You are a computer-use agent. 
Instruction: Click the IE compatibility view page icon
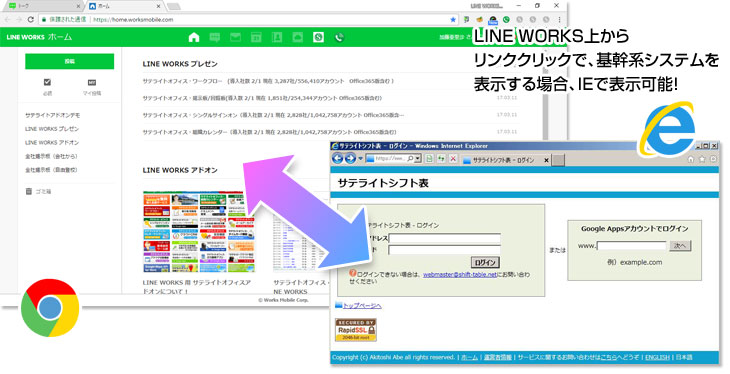click(x=429, y=159)
